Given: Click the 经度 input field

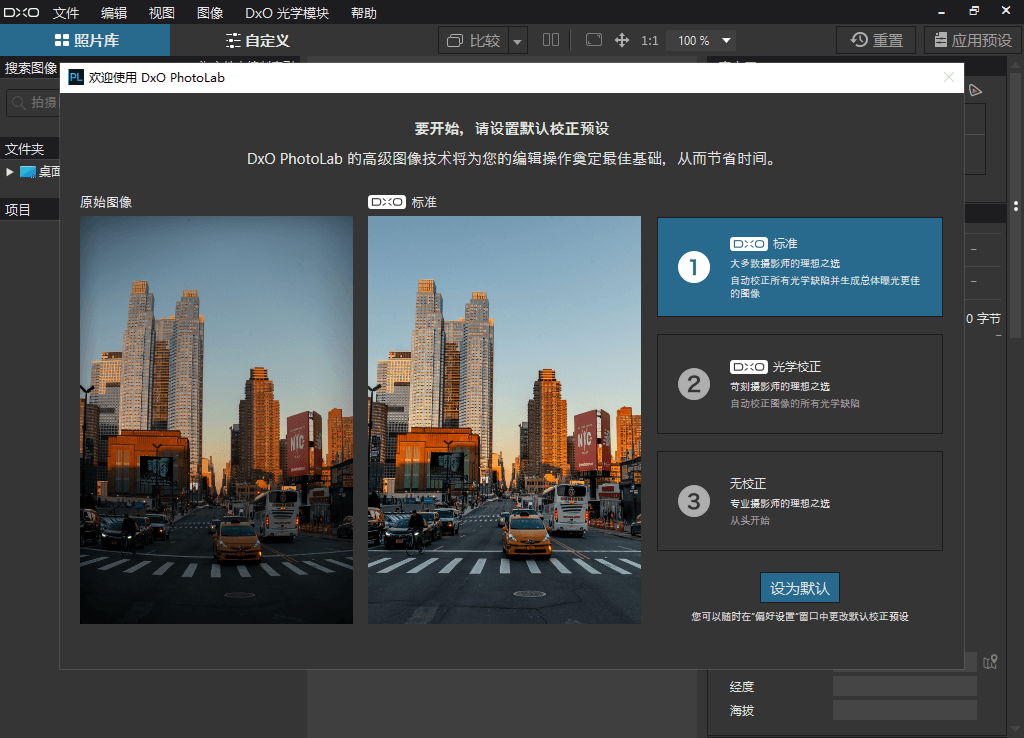Looking at the screenshot, I should click(904, 686).
